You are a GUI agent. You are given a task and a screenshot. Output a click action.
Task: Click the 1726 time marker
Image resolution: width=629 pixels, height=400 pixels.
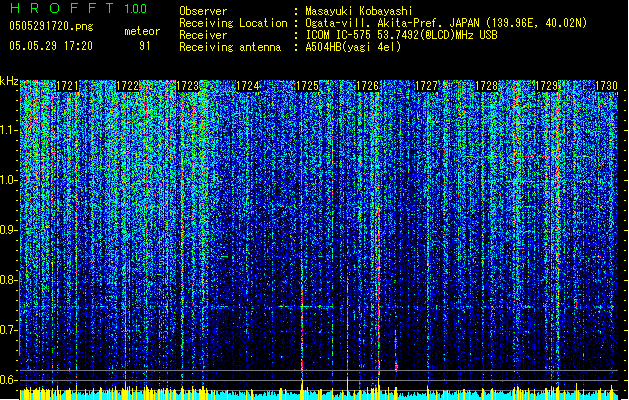pos(367,86)
